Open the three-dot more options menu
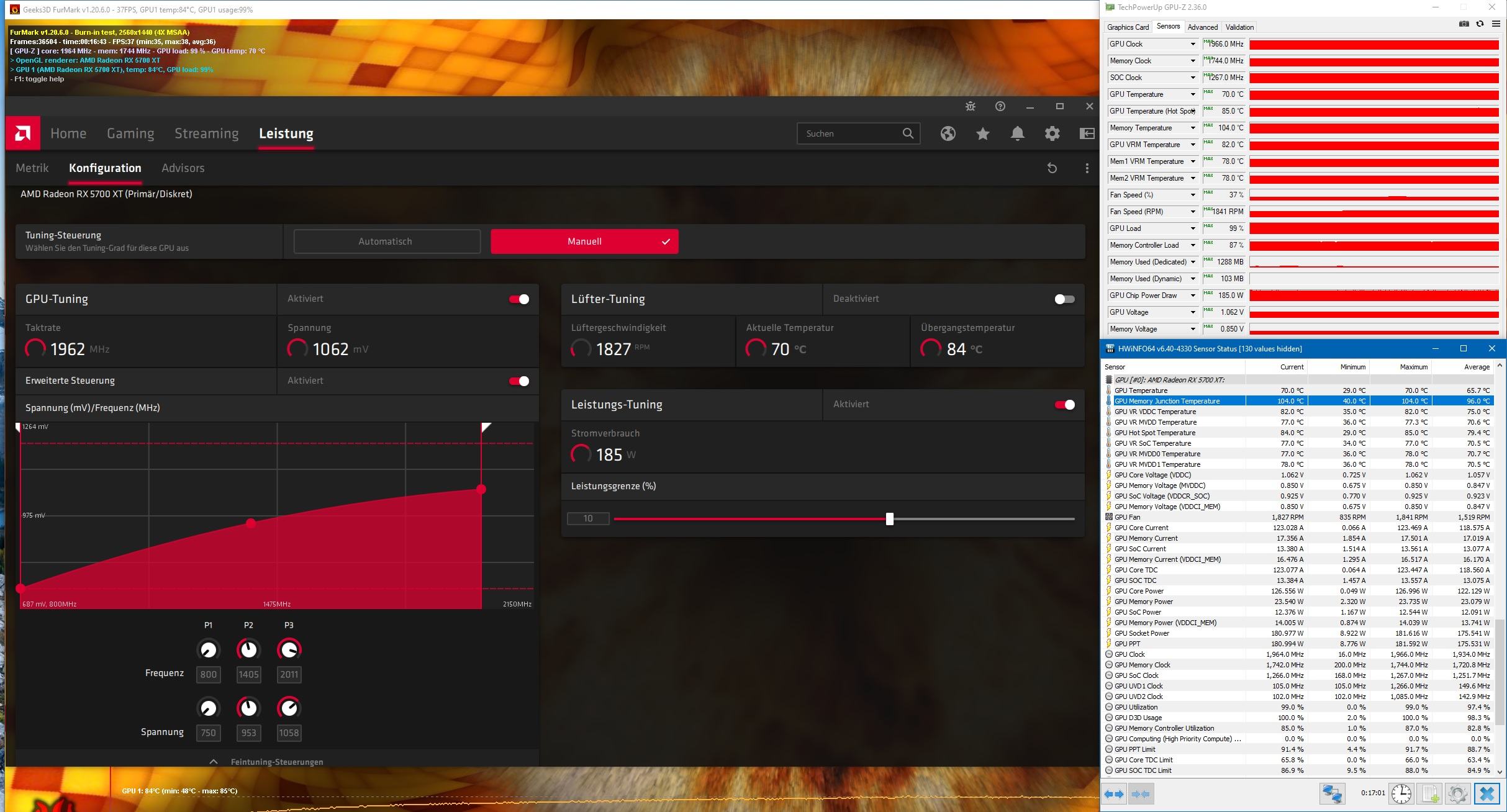1507x812 pixels. click(x=1087, y=168)
